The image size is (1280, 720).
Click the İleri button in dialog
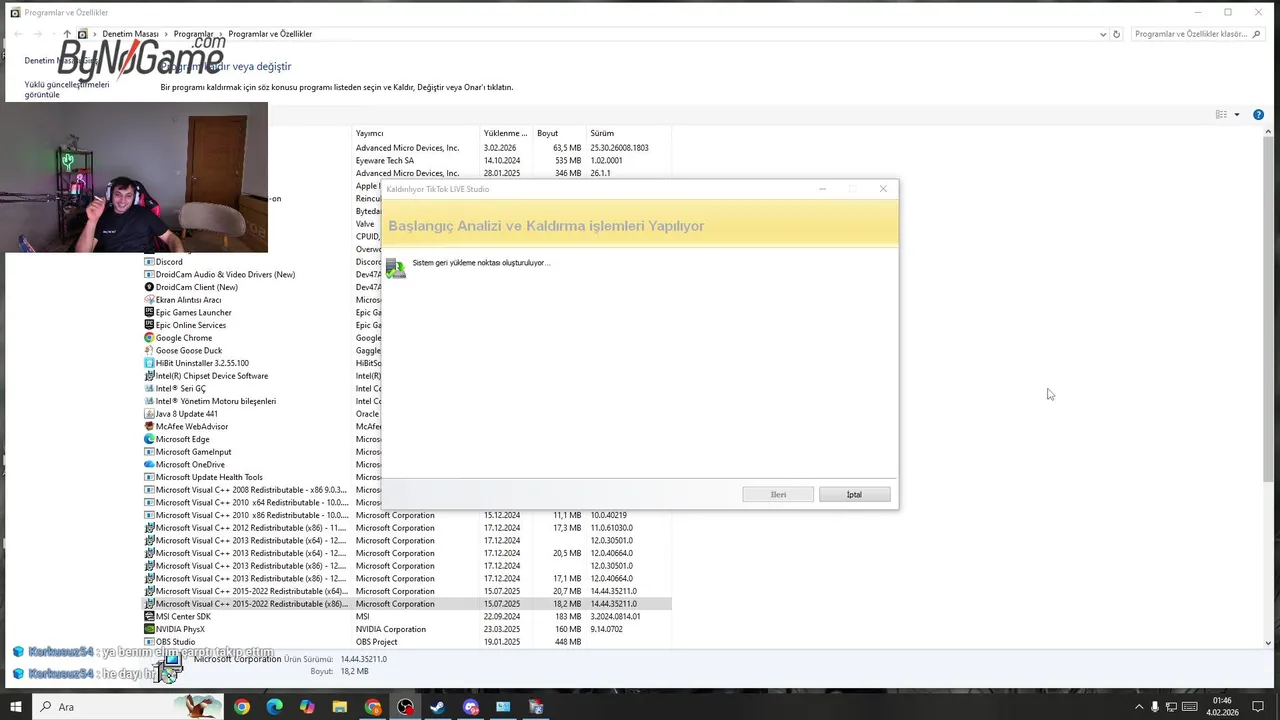pyautogui.click(x=778, y=495)
